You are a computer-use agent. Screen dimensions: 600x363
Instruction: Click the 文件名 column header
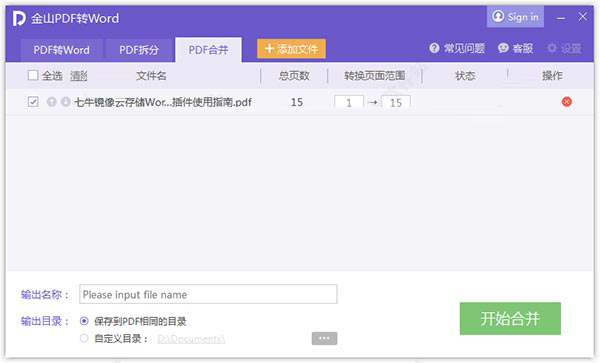(x=151, y=76)
